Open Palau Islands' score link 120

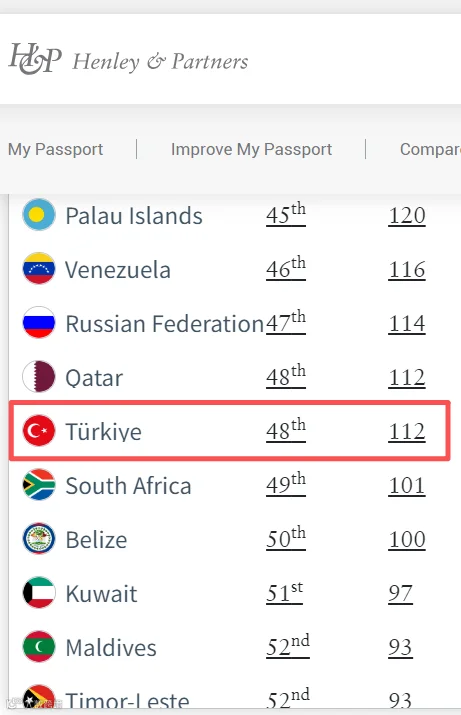pos(407,216)
